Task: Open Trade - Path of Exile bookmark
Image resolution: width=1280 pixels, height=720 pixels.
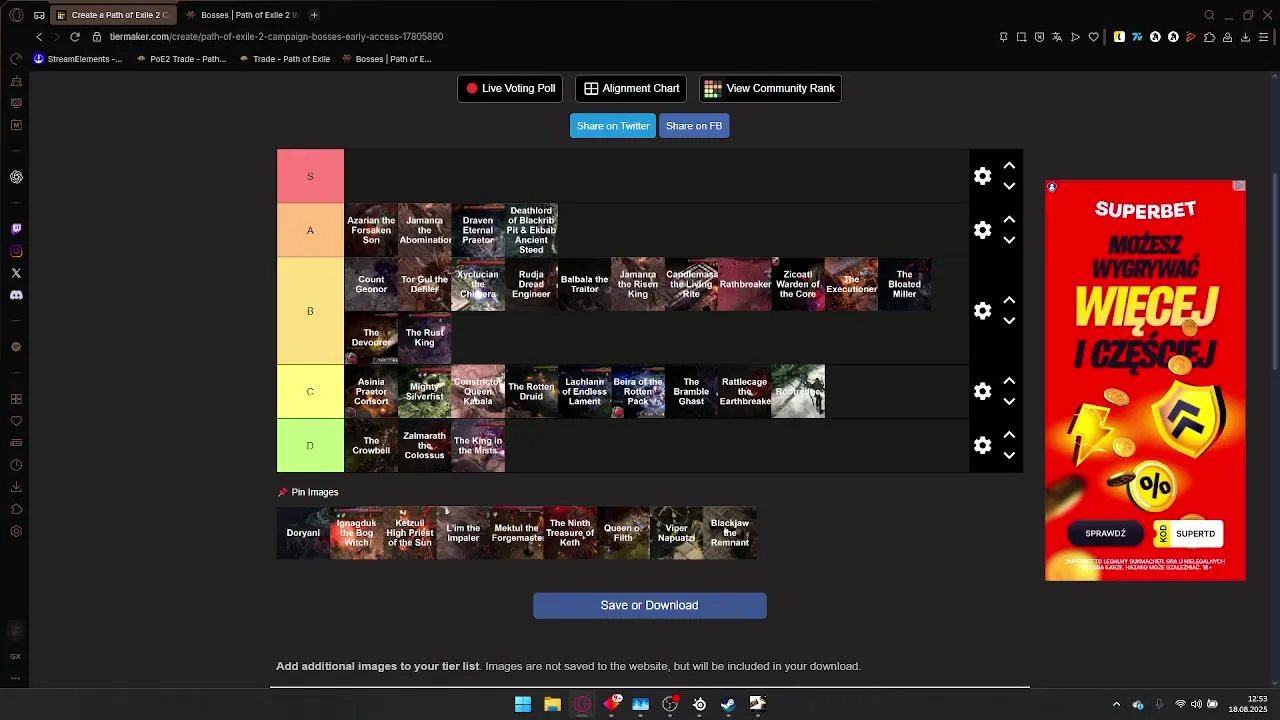Action: coord(284,59)
